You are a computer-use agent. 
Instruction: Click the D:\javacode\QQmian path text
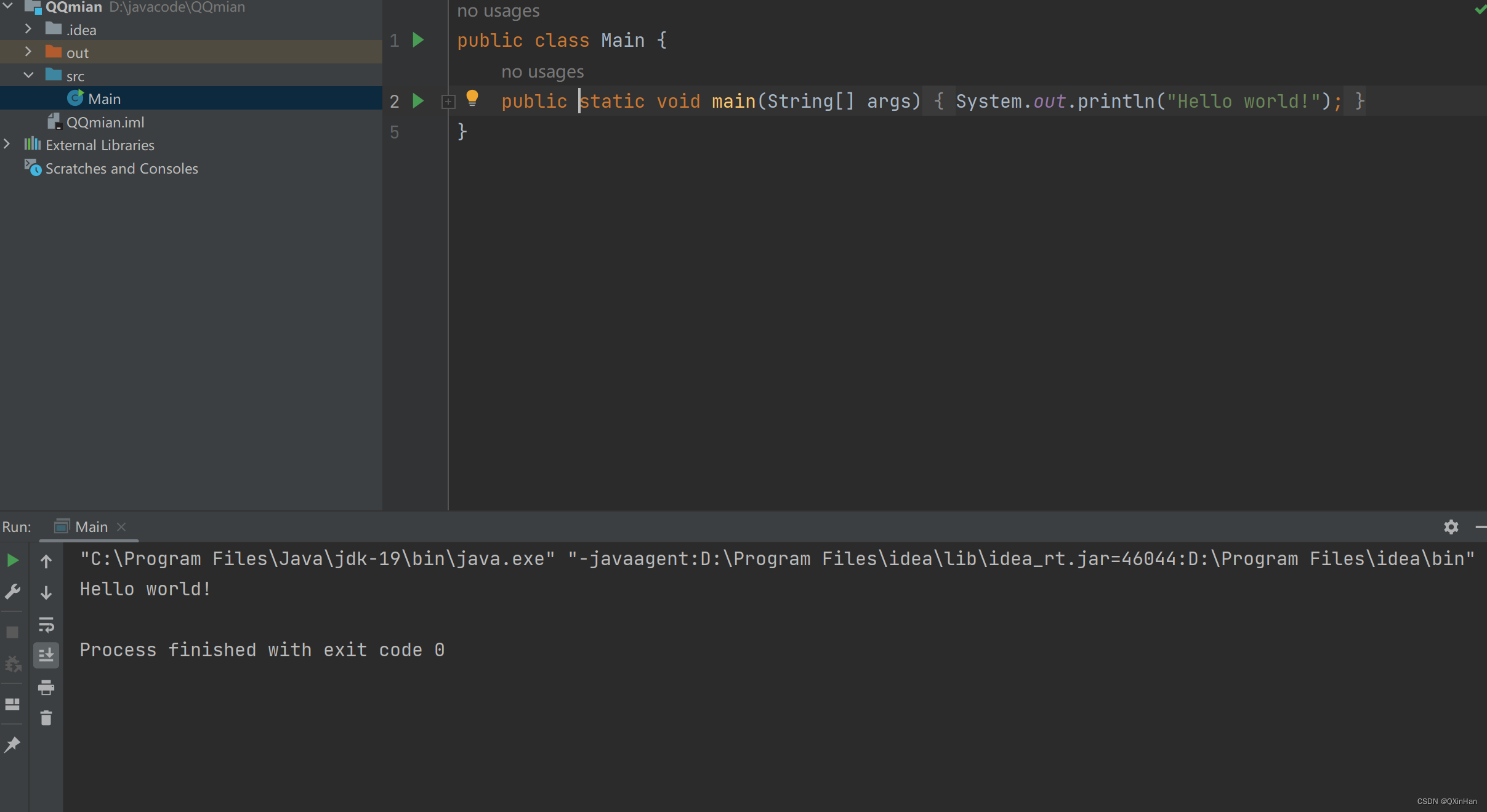tap(177, 7)
